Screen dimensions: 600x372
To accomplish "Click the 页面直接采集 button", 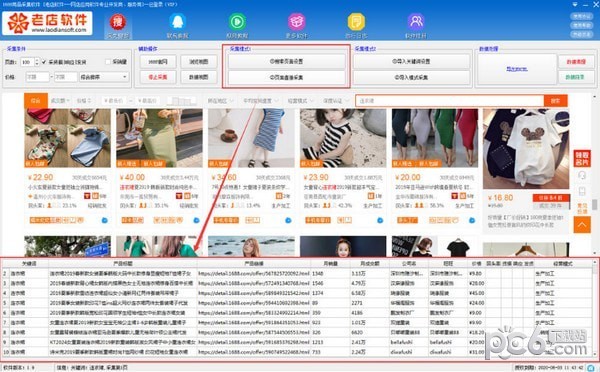I will 286,77.
